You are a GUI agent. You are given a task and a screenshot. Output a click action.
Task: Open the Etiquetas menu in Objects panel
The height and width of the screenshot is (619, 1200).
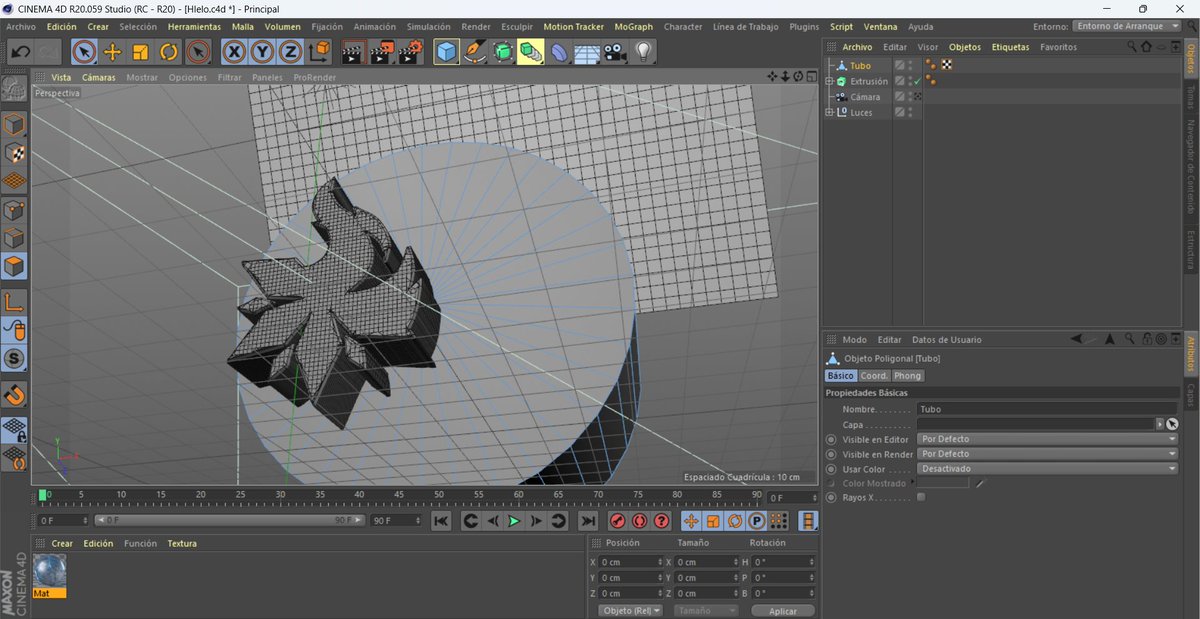tap(1010, 47)
